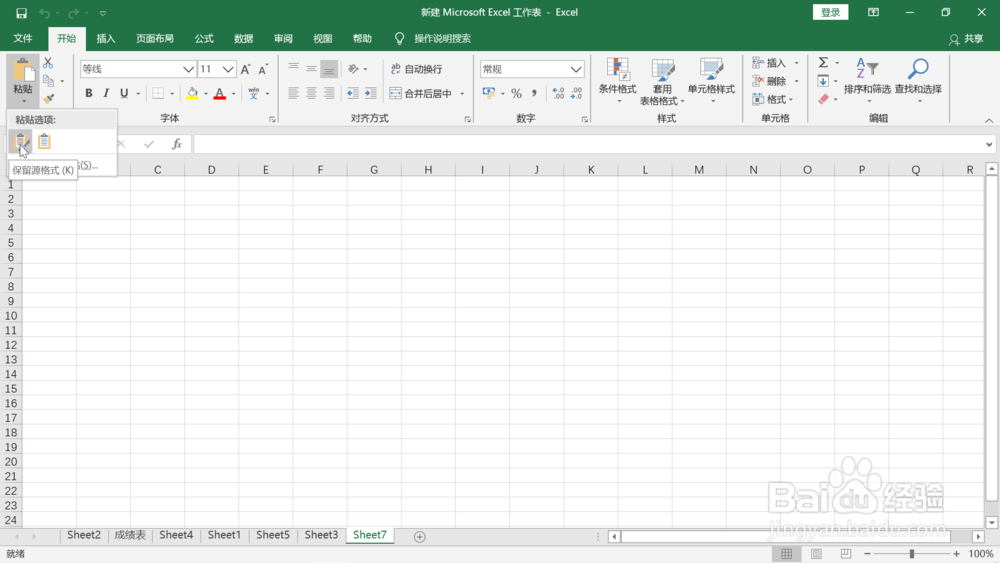Switch to the 成绩表 sheet tab
The height and width of the screenshot is (563, 1000).
130,536
